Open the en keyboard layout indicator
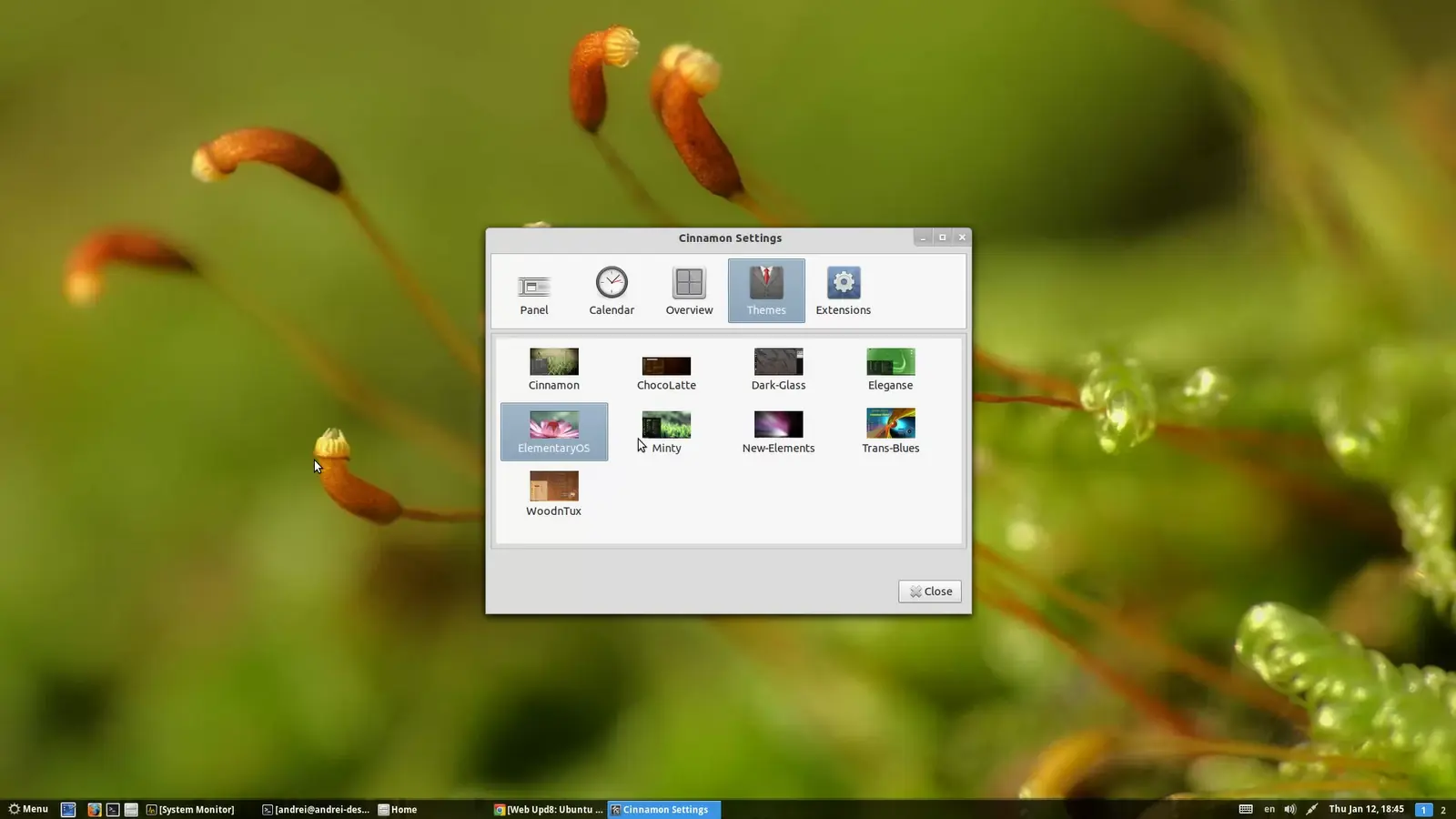The height and width of the screenshot is (819, 1456). coord(1269,809)
